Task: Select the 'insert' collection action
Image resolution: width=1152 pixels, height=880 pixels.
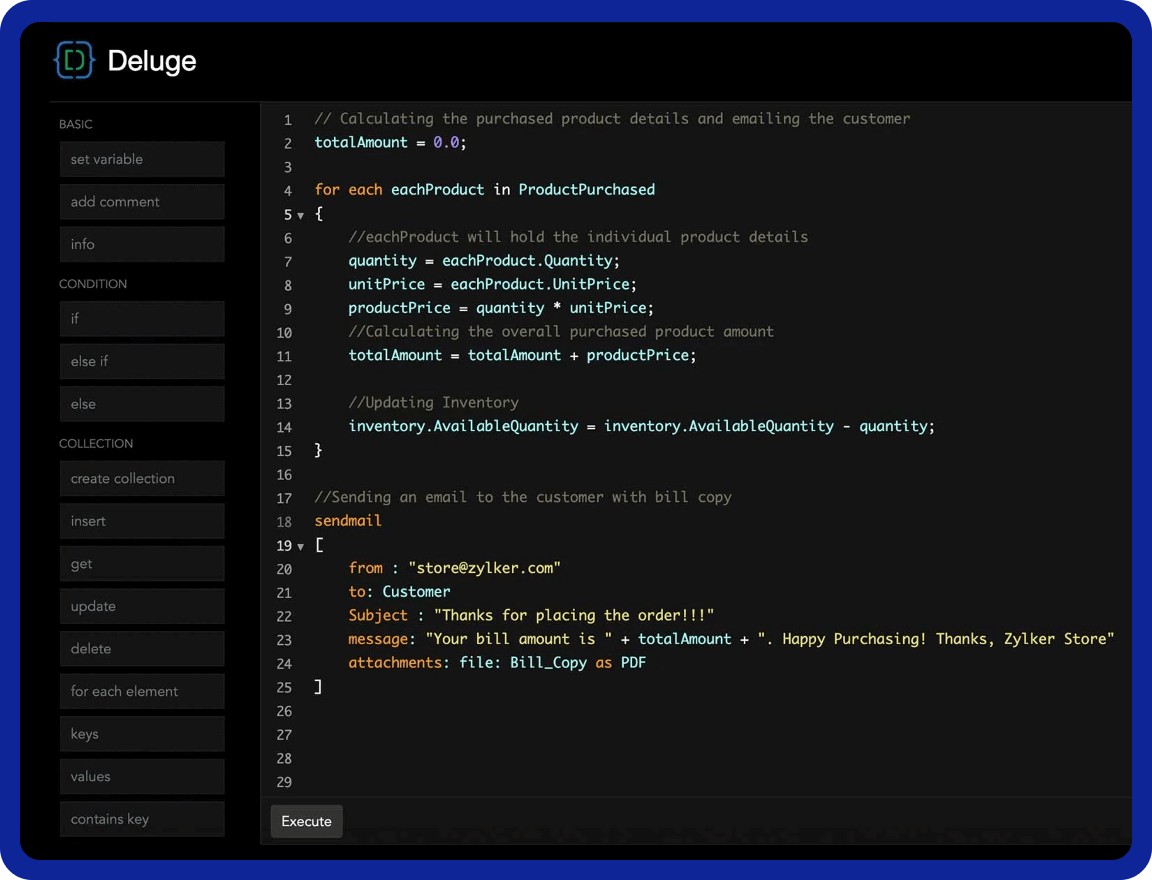Action: [x=142, y=521]
